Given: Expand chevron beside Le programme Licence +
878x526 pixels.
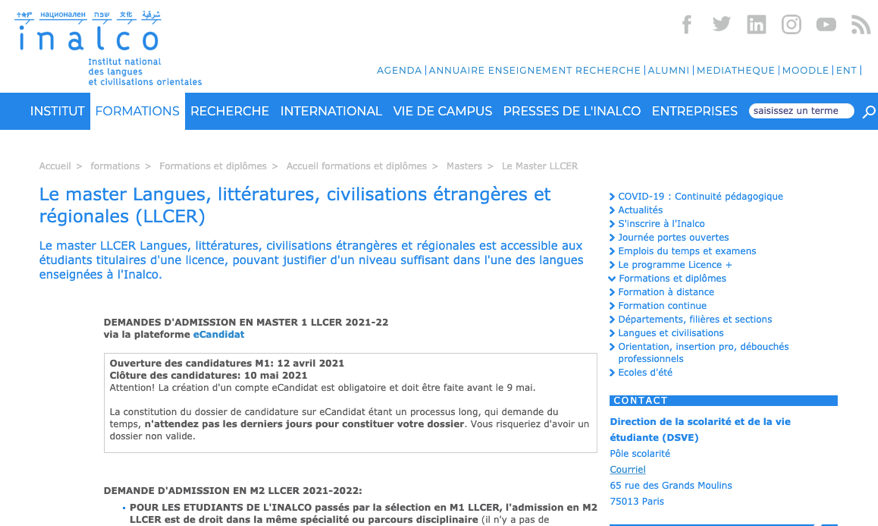Looking at the screenshot, I should (x=611, y=265).
